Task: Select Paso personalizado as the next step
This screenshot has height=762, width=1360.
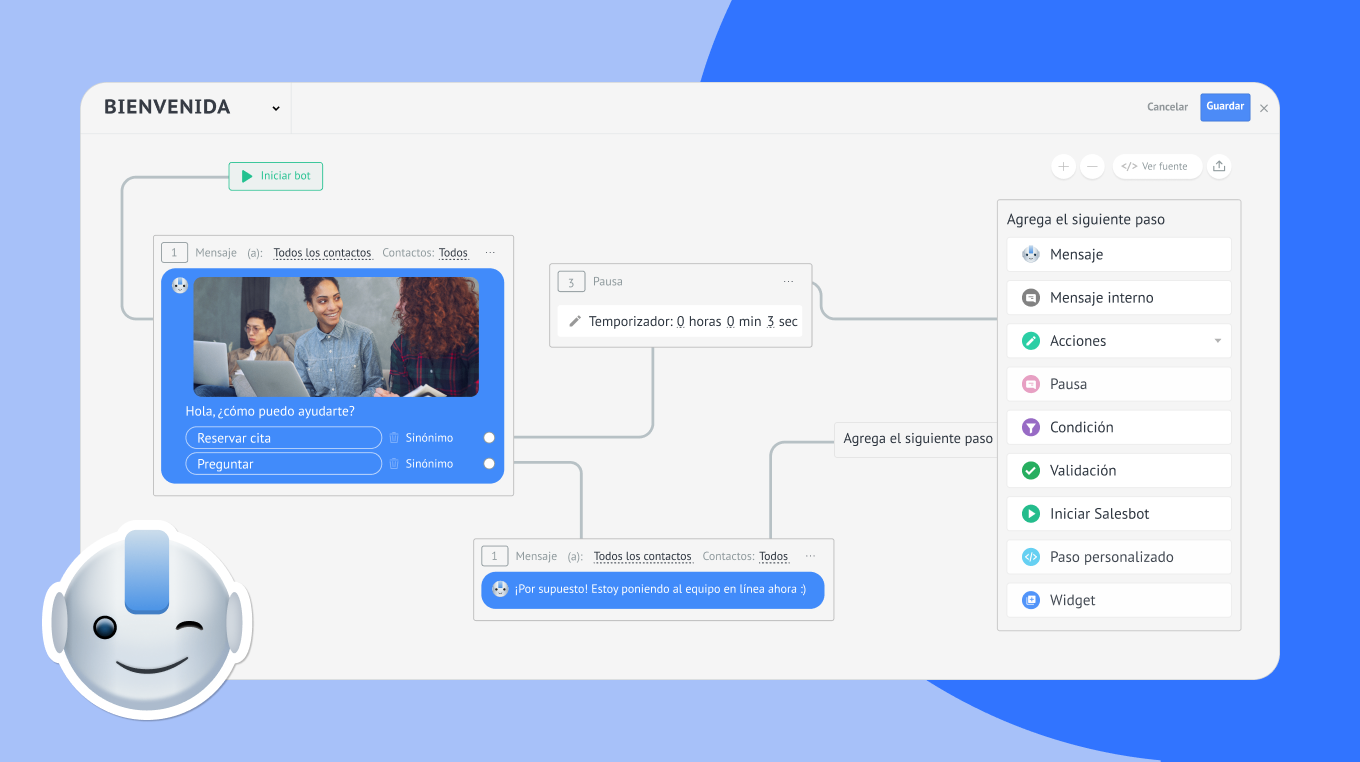Action: (x=1119, y=557)
